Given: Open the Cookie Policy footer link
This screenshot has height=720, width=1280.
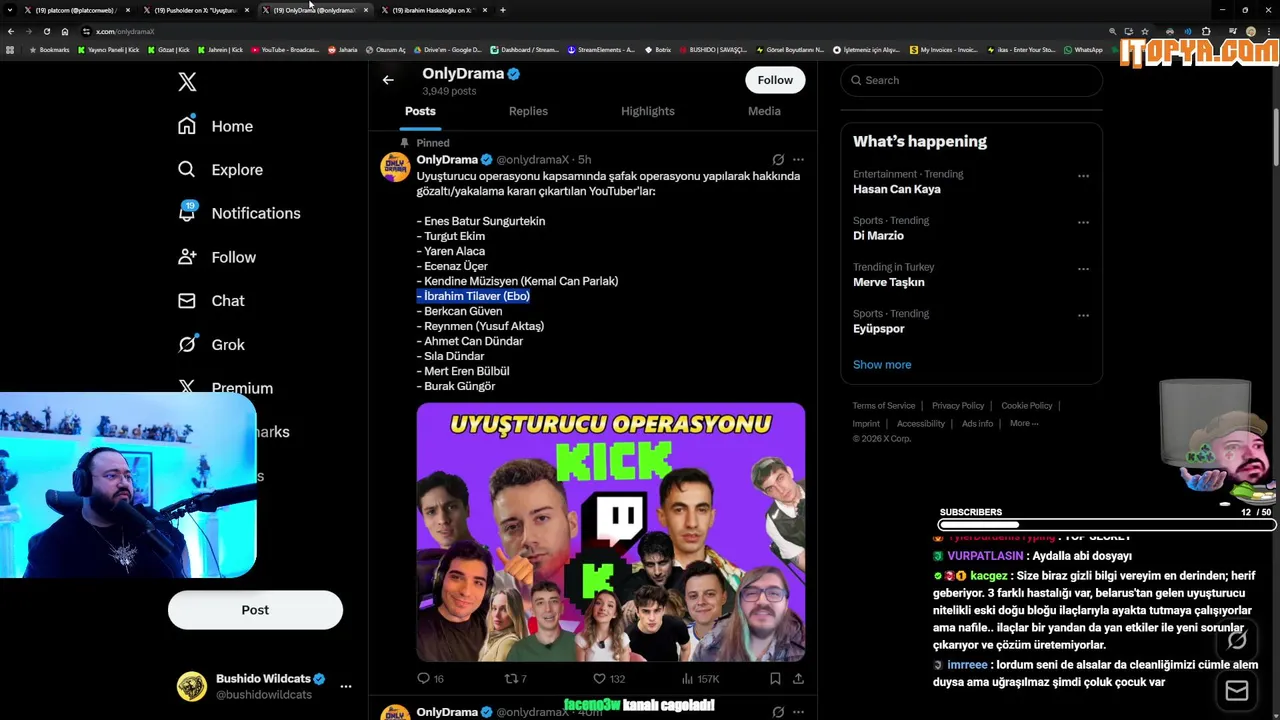Looking at the screenshot, I should [1027, 406].
